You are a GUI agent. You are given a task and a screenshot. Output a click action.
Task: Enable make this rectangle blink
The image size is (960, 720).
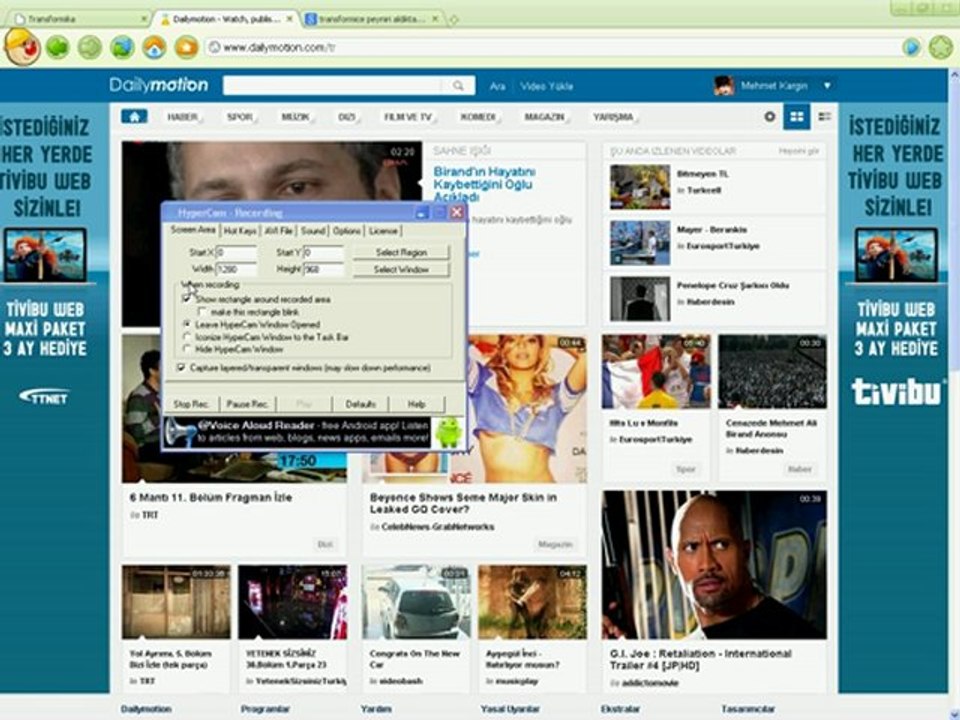202,312
